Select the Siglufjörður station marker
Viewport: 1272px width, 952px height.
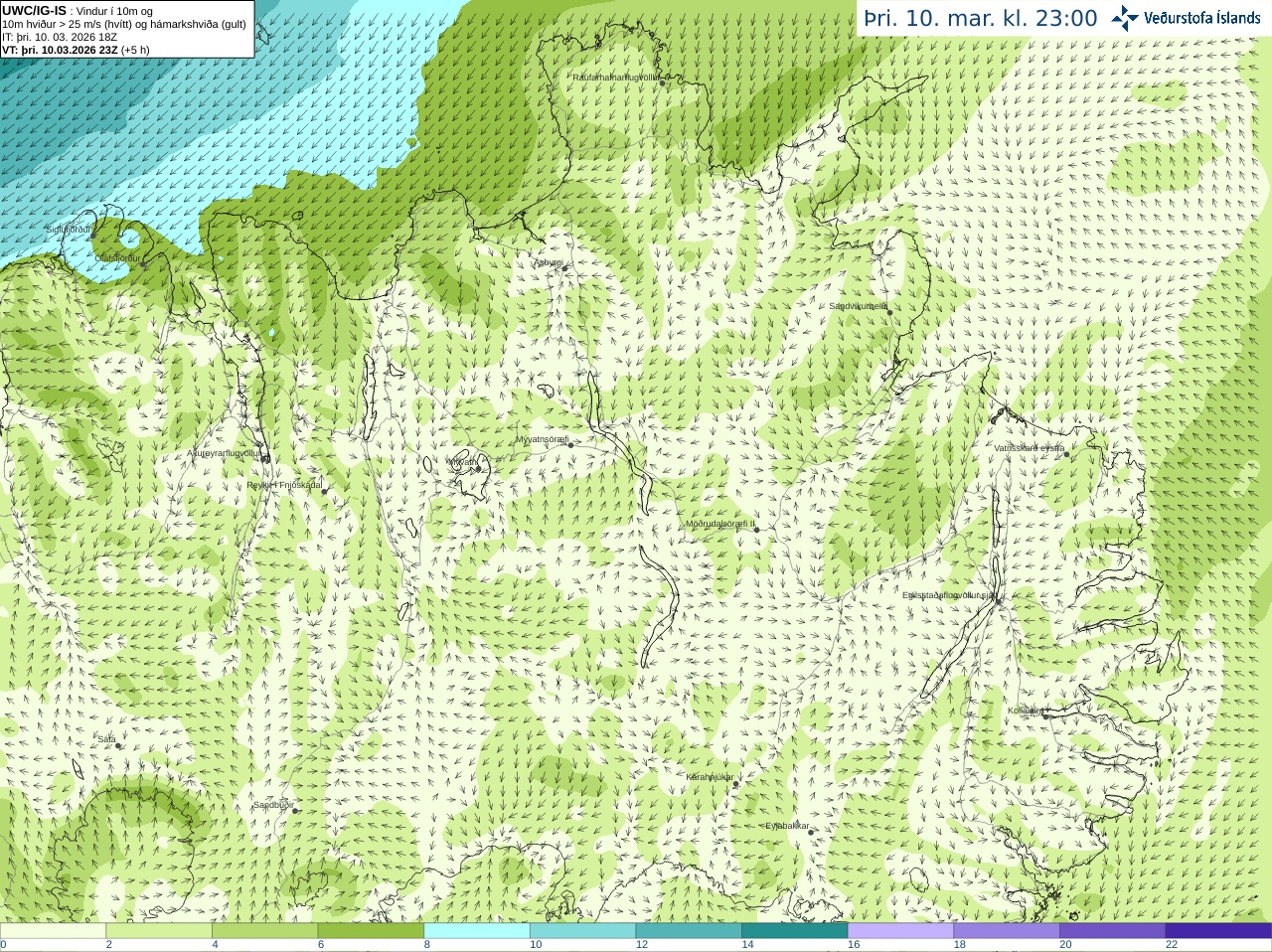pyautogui.click(x=91, y=235)
